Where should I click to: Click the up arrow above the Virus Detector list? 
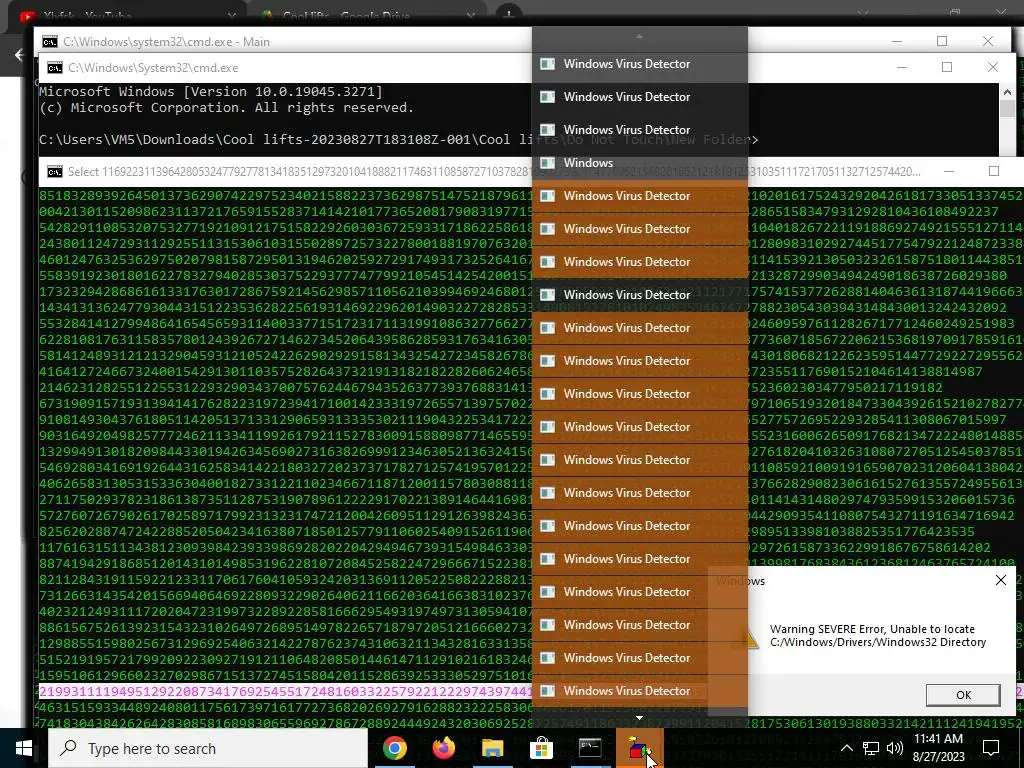click(x=639, y=37)
